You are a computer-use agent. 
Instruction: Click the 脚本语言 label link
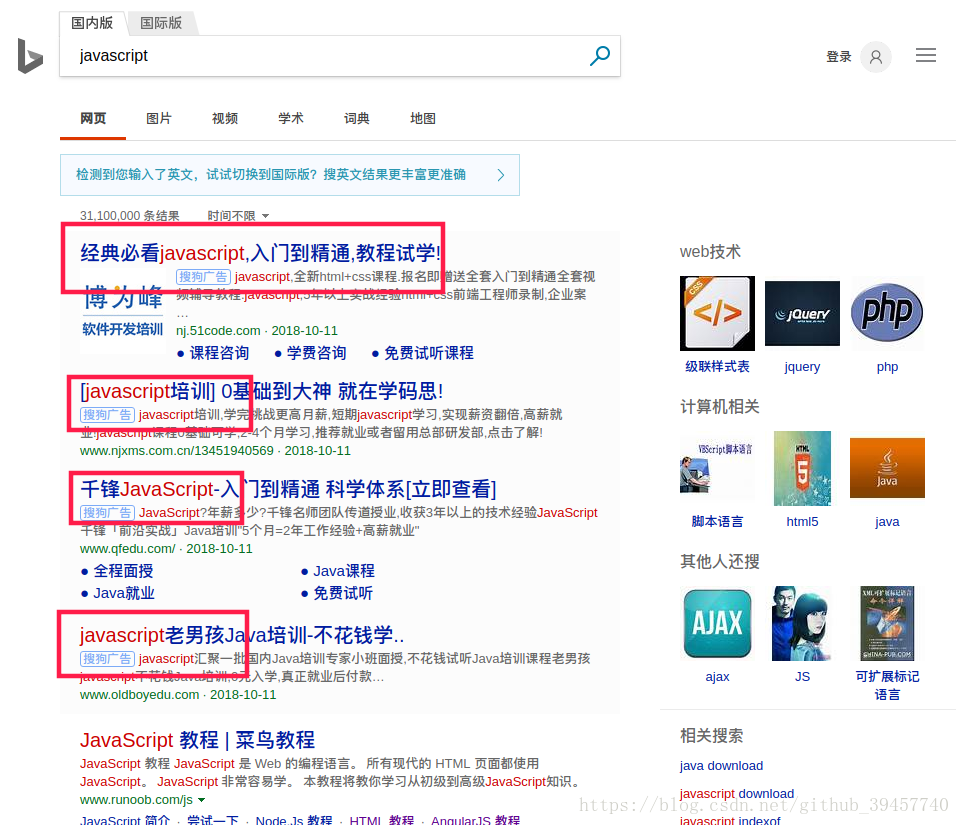pyautogui.click(x=717, y=521)
